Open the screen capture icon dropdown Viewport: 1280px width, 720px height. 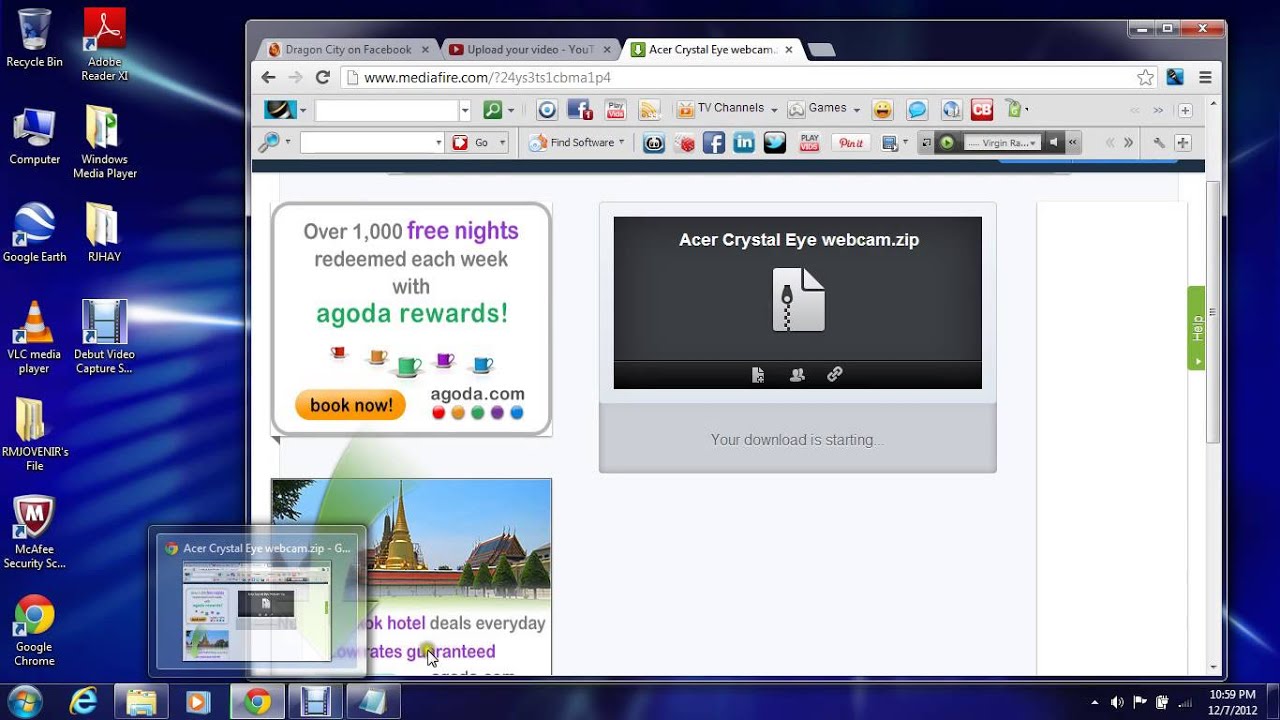pyautogui.click(x=905, y=143)
